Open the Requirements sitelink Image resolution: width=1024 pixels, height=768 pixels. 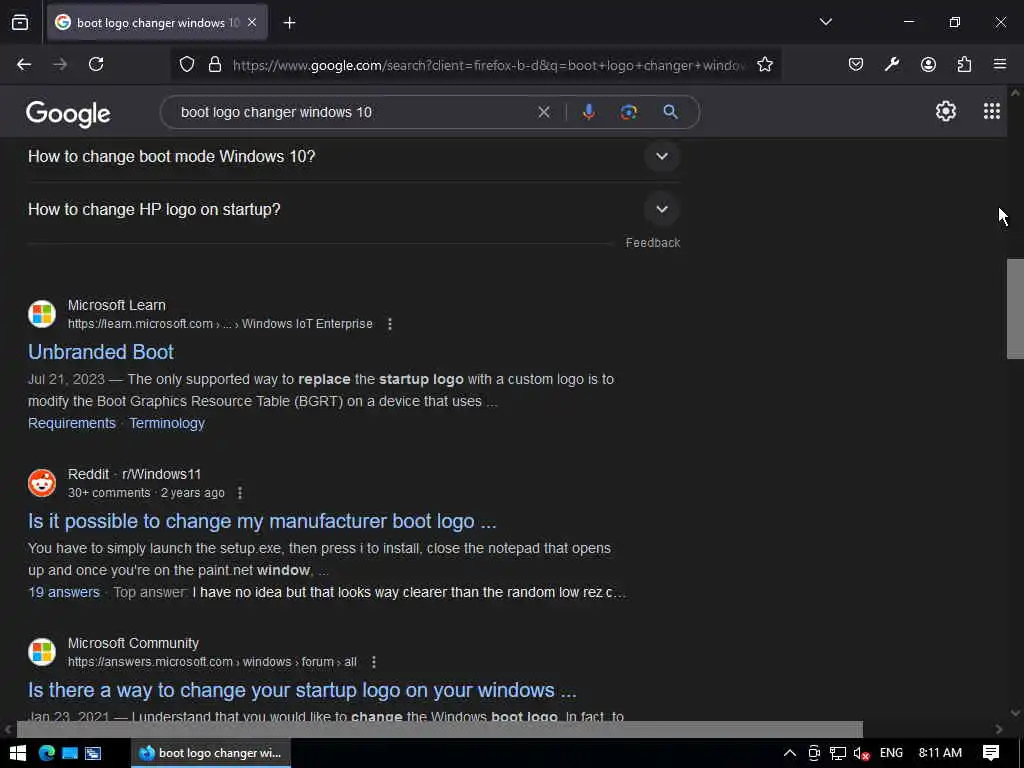pos(72,423)
